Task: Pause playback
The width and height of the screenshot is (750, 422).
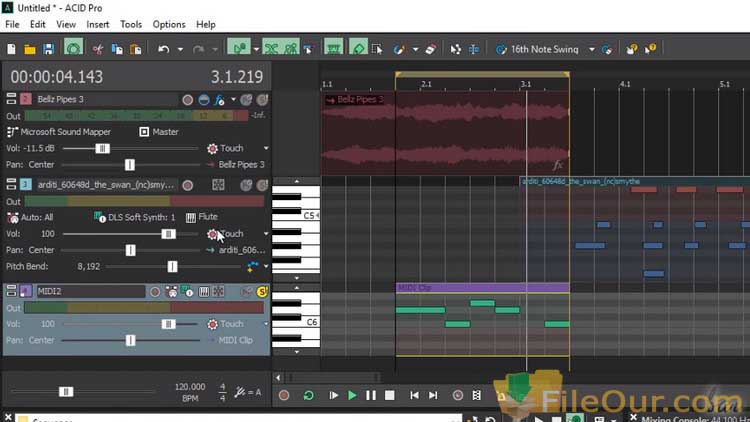Action: [371, 395]
